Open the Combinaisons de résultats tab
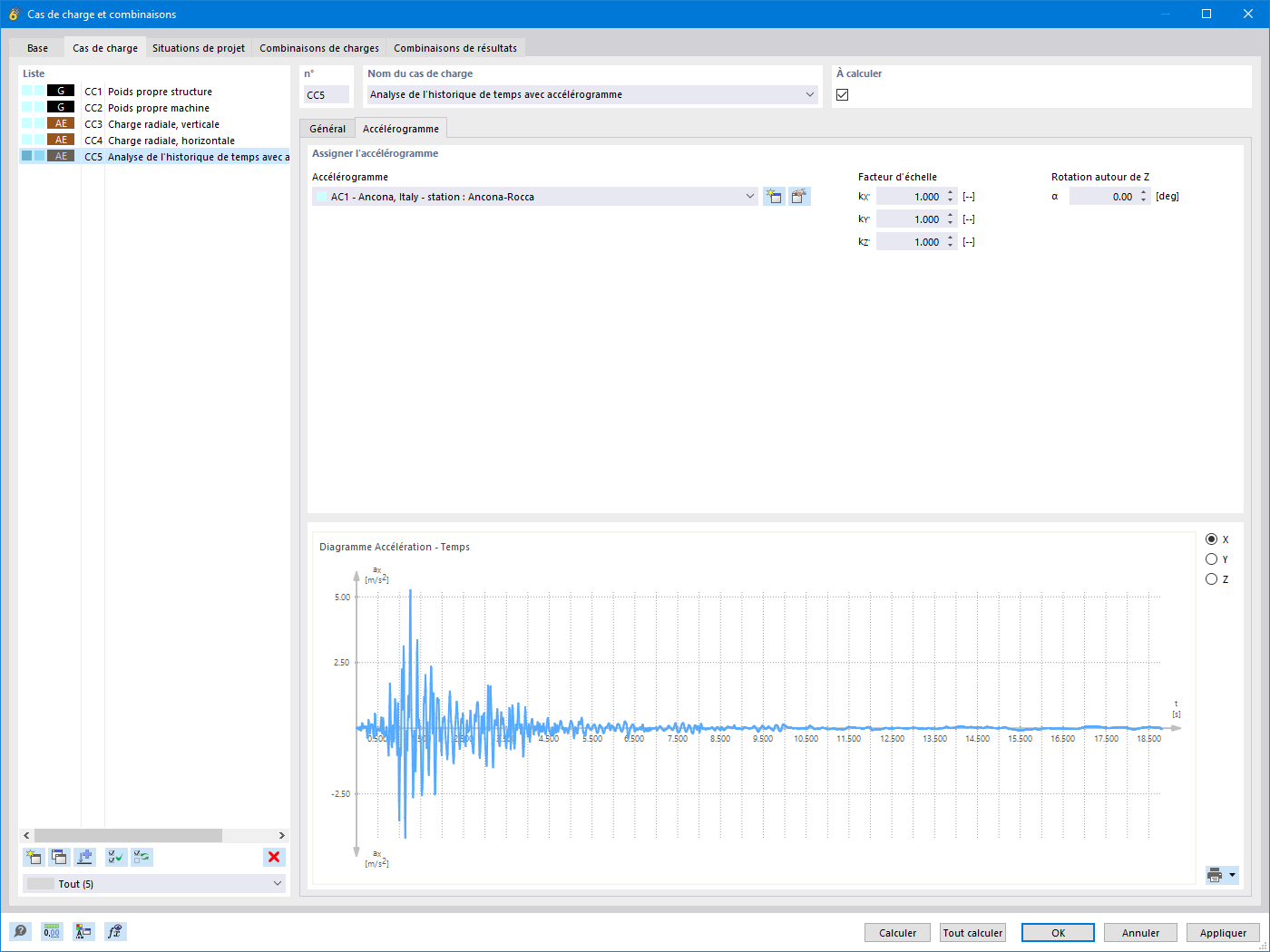The width and height of the screenshot is (1270, 952). pyautogui.click(x=455, y=48)
